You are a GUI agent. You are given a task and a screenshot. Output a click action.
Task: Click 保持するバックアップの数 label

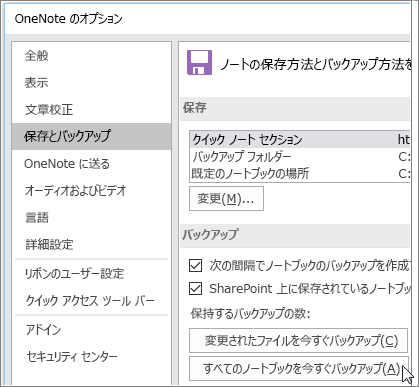point(250,313)
